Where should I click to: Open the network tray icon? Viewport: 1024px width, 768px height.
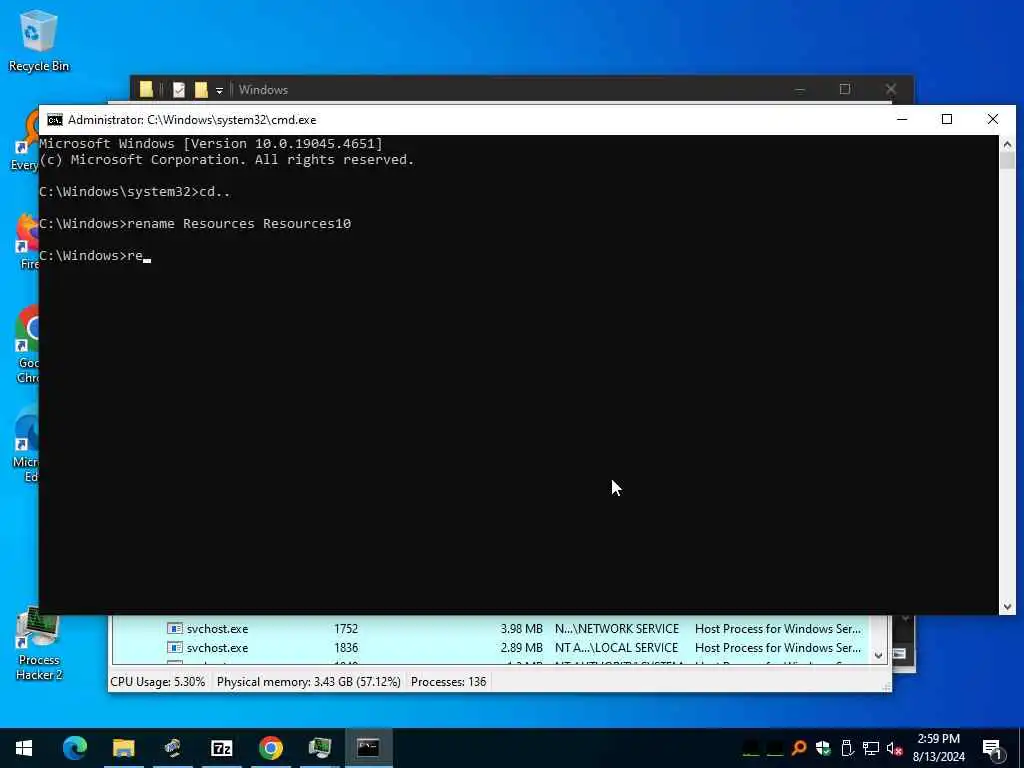871,748
